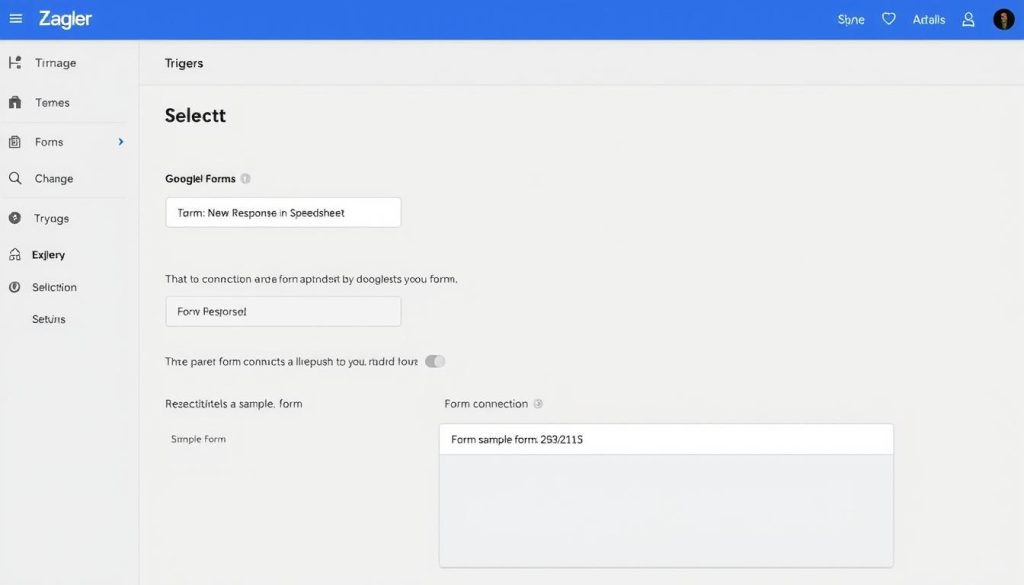Click the Form sample form input field
The image size is (1024, 585).
(666, 439)
